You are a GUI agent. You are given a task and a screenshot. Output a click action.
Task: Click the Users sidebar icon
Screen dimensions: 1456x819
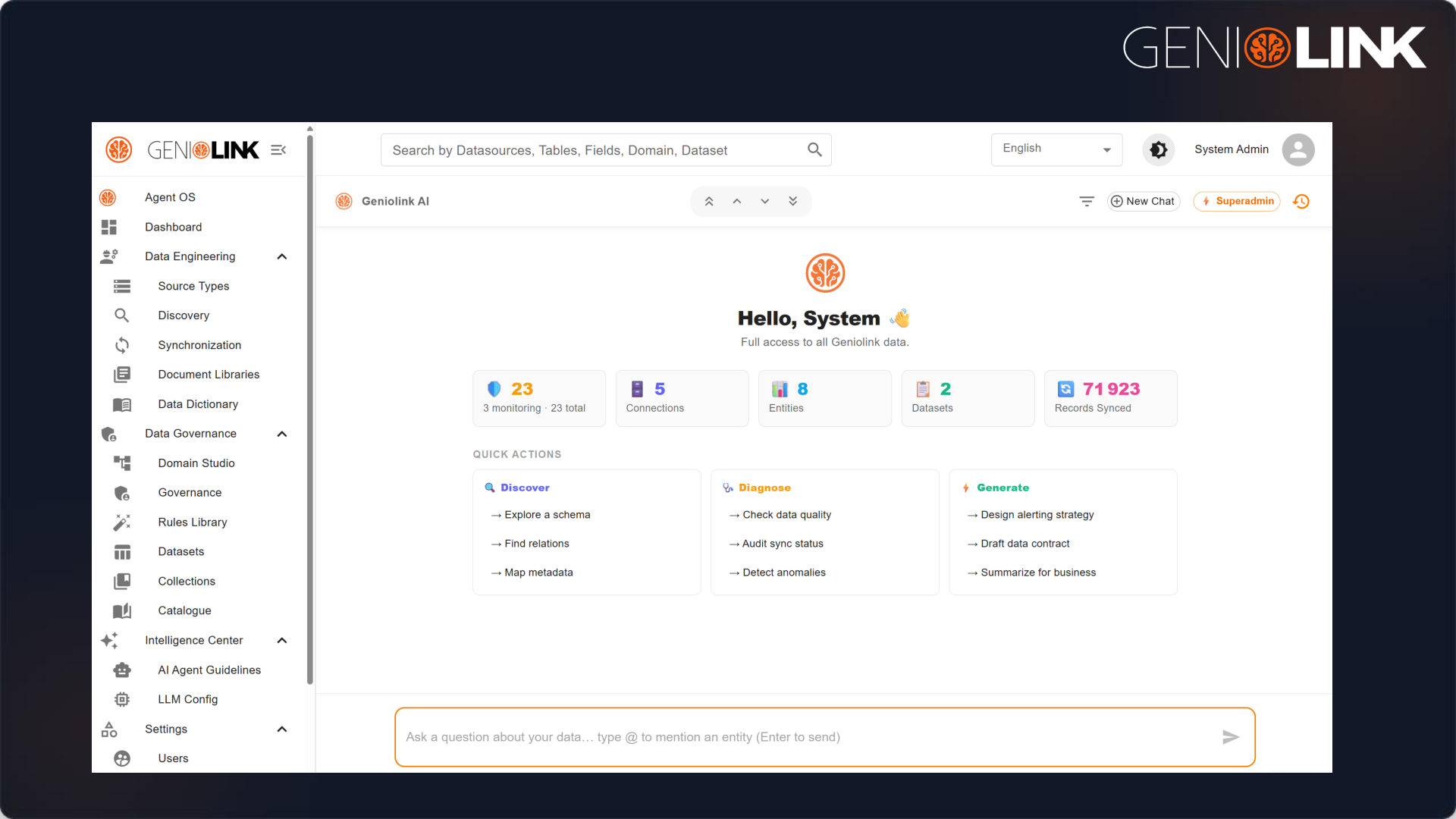coord(122,758)
